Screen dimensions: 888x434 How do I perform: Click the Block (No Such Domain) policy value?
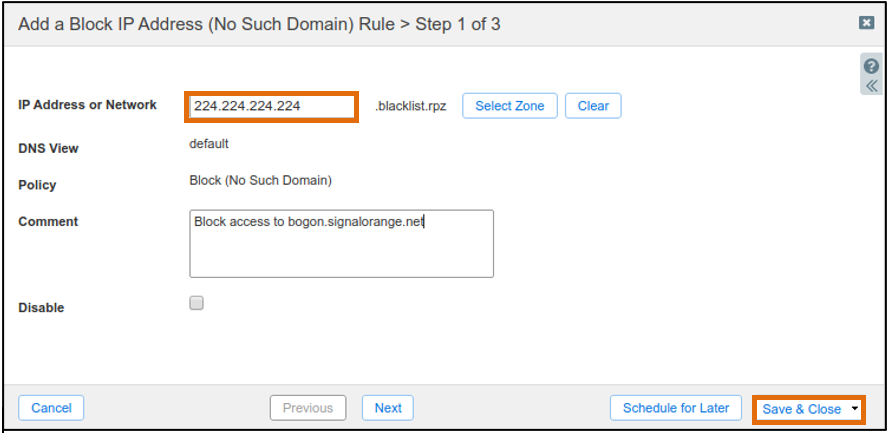point(261,181)
